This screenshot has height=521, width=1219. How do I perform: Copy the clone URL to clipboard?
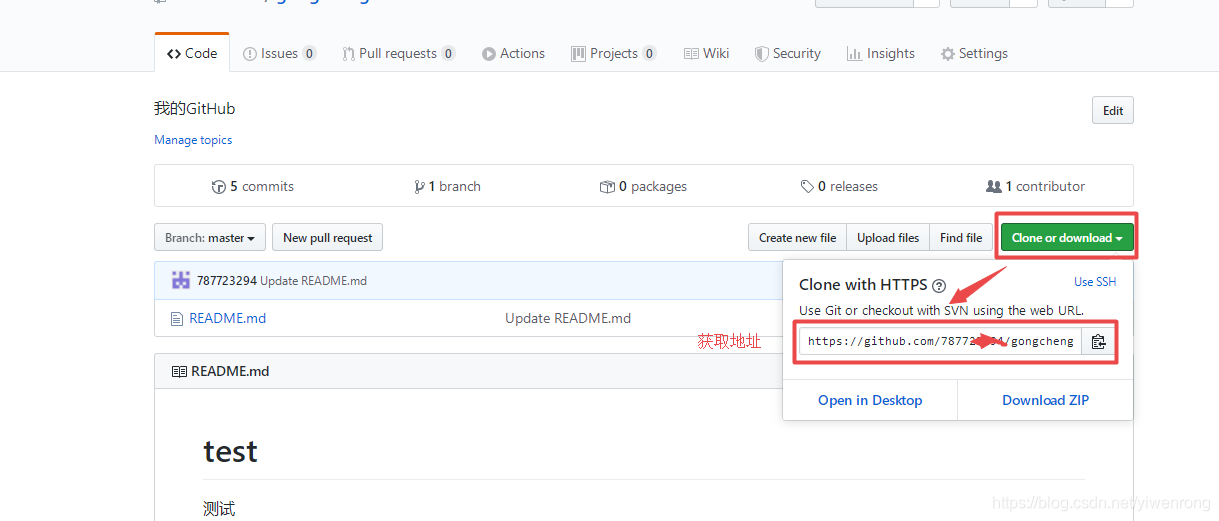(1098, 341)
